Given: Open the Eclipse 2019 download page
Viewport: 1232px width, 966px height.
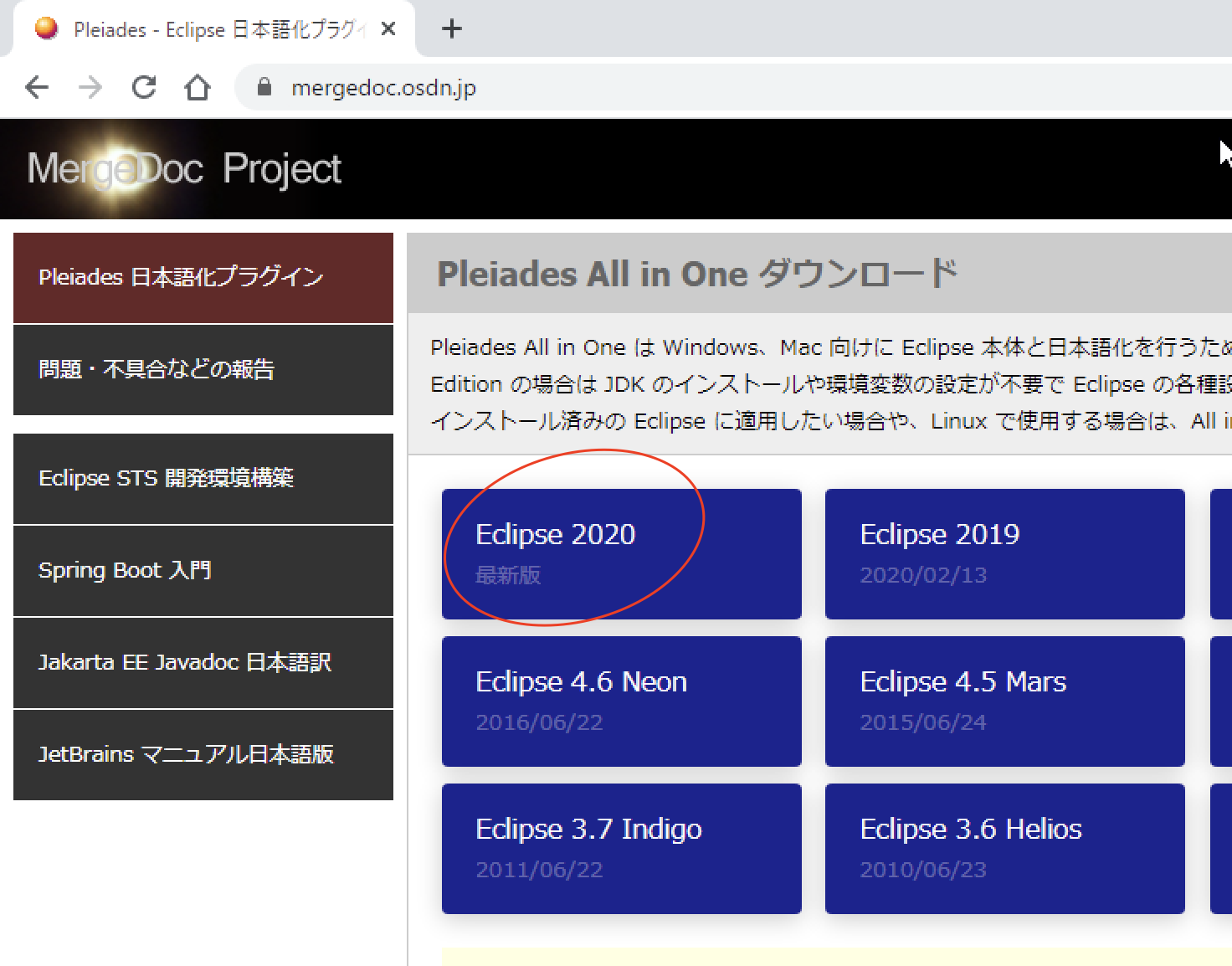Looking at the screenshot, I should (1004, 553).
